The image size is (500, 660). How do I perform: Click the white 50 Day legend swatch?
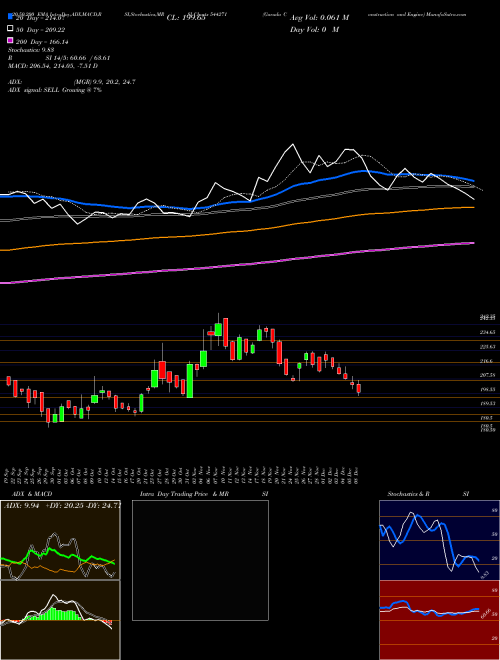tap(10, 29)
